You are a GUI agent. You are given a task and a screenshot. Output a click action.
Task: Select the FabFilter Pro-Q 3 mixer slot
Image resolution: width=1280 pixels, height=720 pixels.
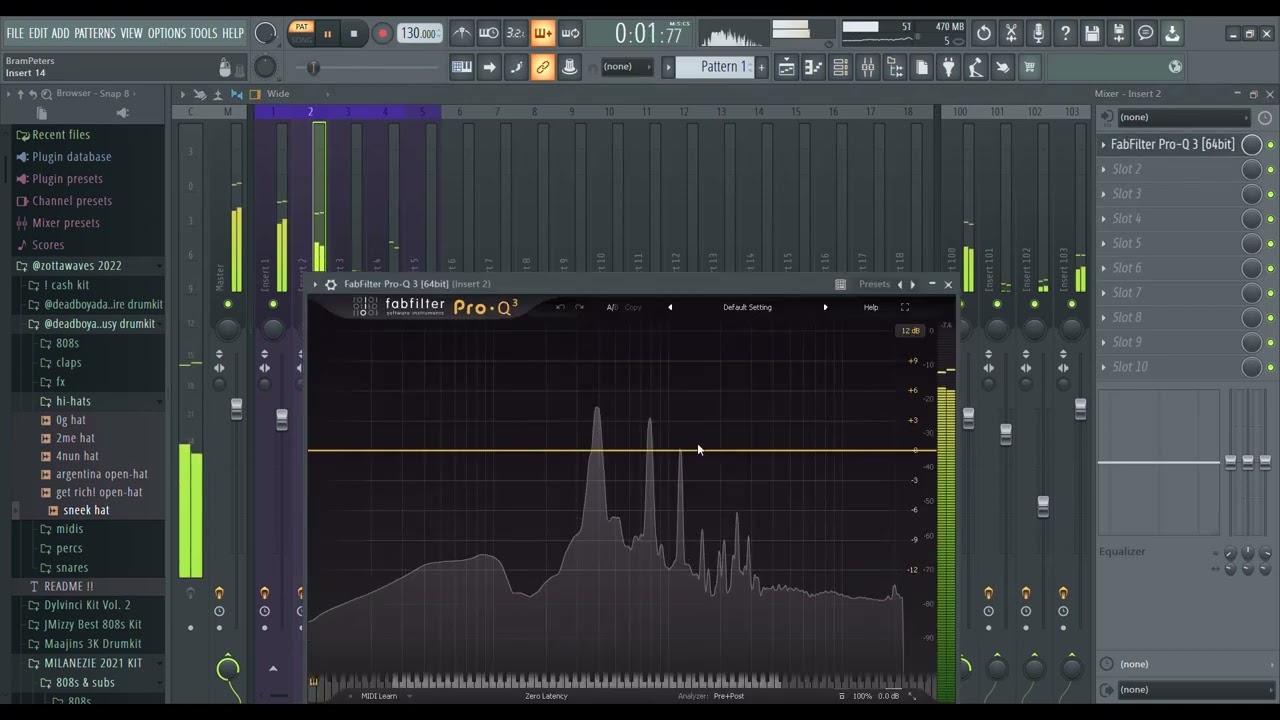click(1172, 144)
